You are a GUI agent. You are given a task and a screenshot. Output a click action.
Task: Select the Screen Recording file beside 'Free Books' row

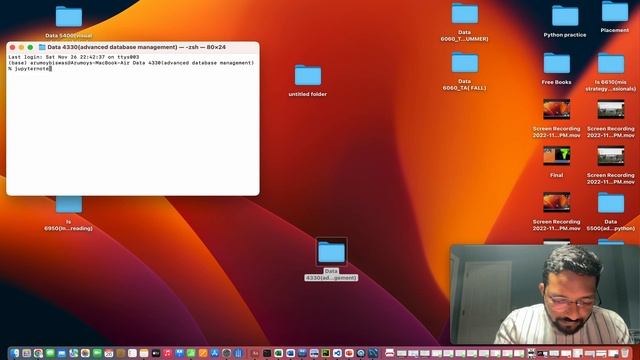(x=556, y=118)
